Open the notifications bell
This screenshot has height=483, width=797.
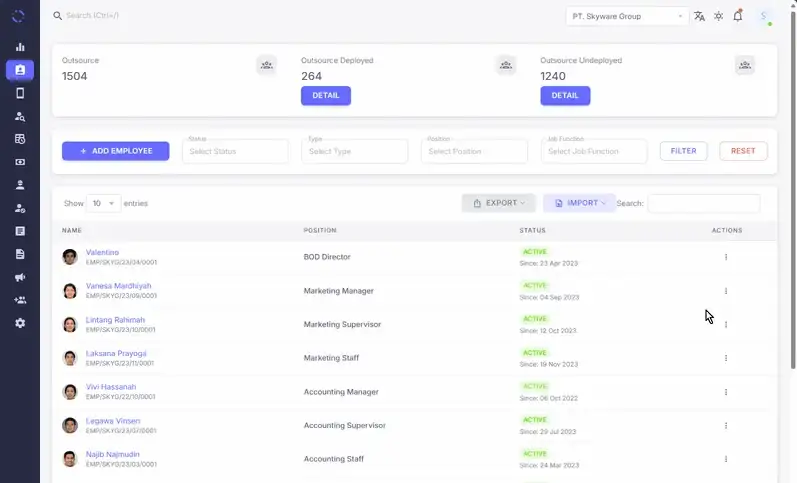738,16
